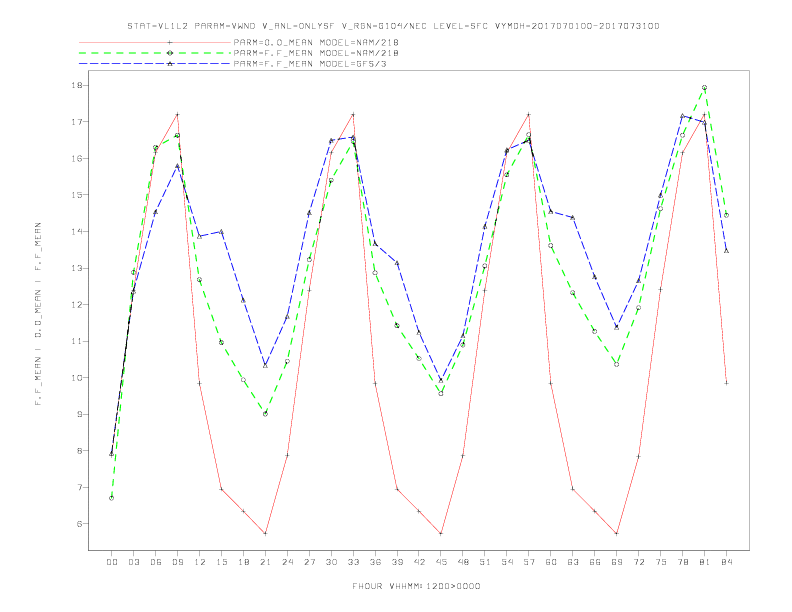Click x-axis forecast hour label 39
The width and height of the screenshot is (792, 612).
pyautogui.click(x=397, y=562)
